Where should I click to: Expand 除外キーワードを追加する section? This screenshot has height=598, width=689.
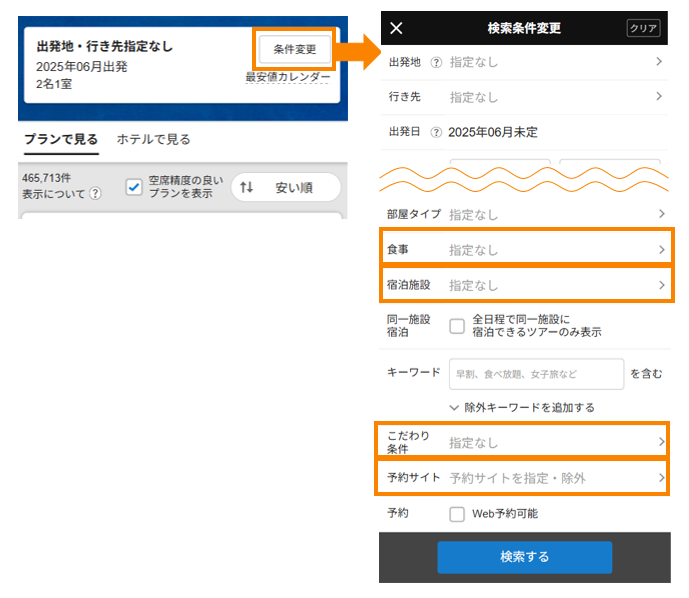coord(522,407)
